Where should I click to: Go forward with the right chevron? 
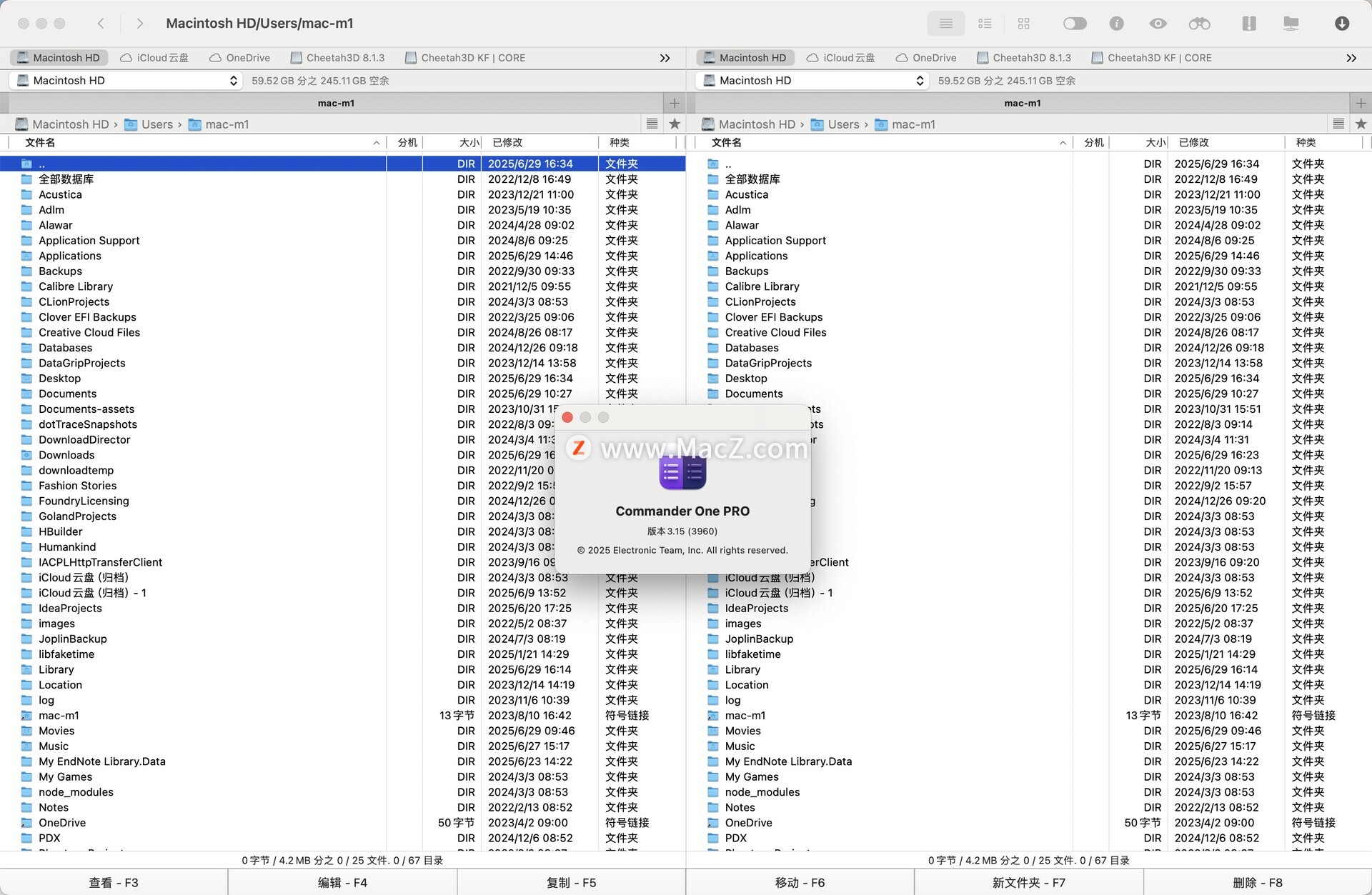(139, 24)
